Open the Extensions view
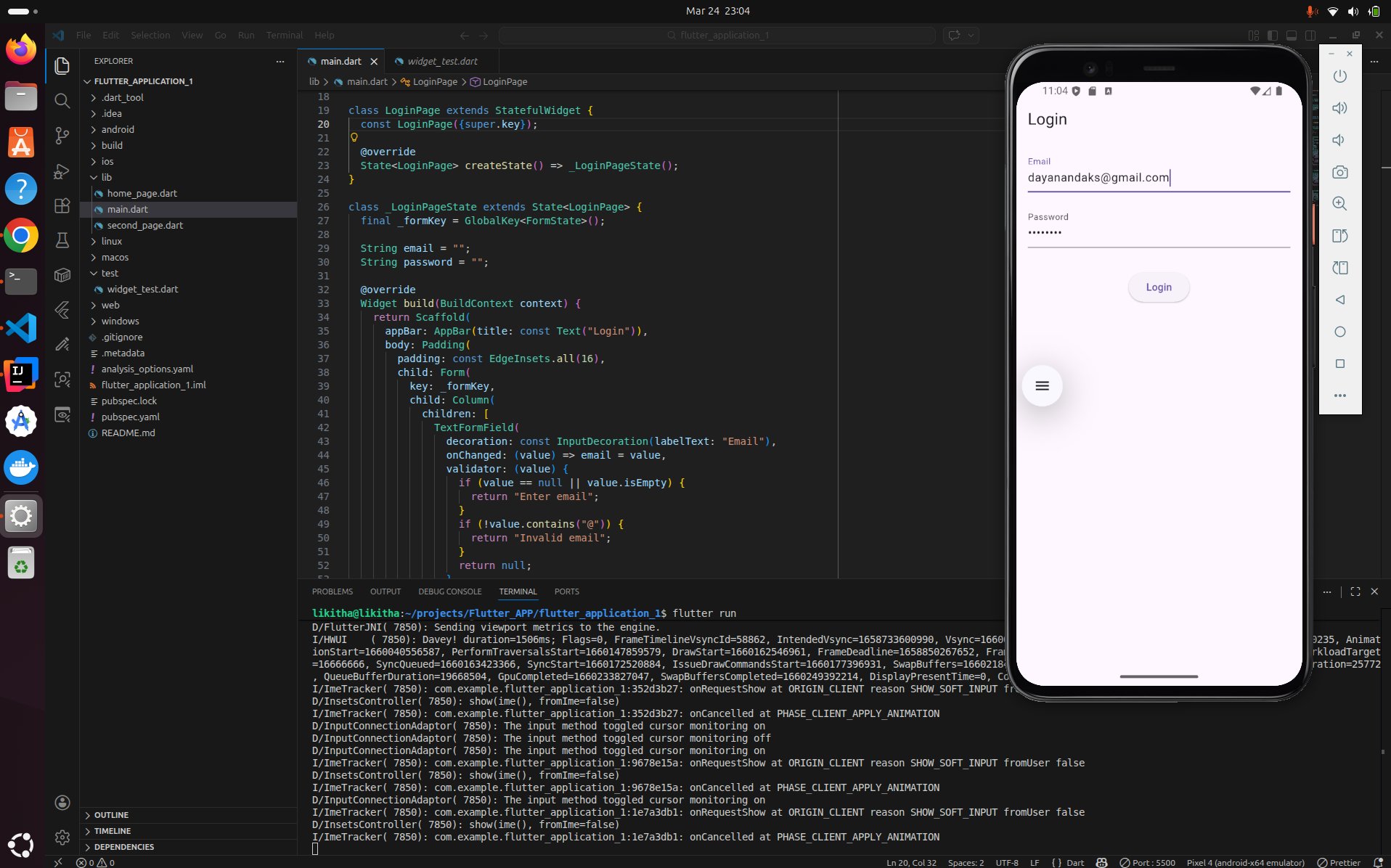The width and height of the screenshot is (1391, 868). point(62,206)
